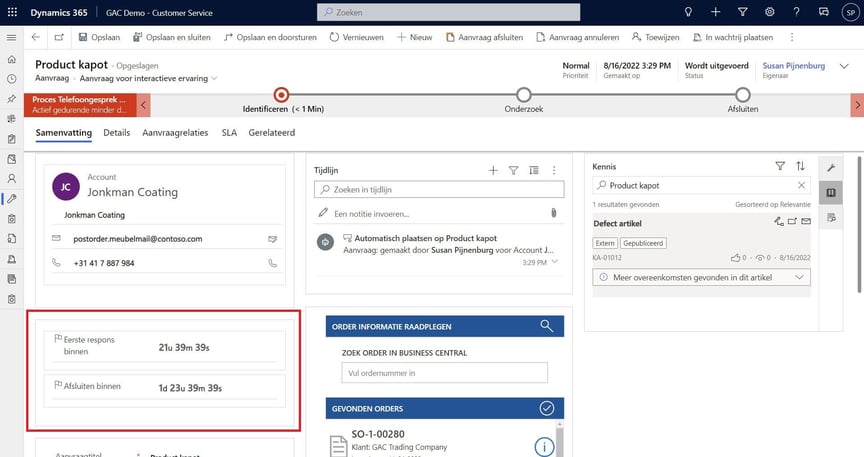864x457 pixels.
Task: Add a timeline record with plus icon
Action: pyautogui.click(x=493, y=170)
